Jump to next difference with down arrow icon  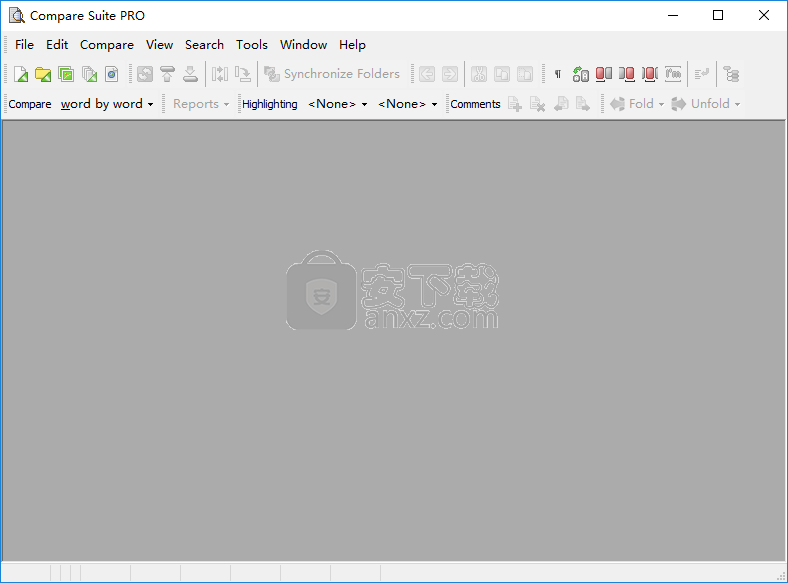190,74
